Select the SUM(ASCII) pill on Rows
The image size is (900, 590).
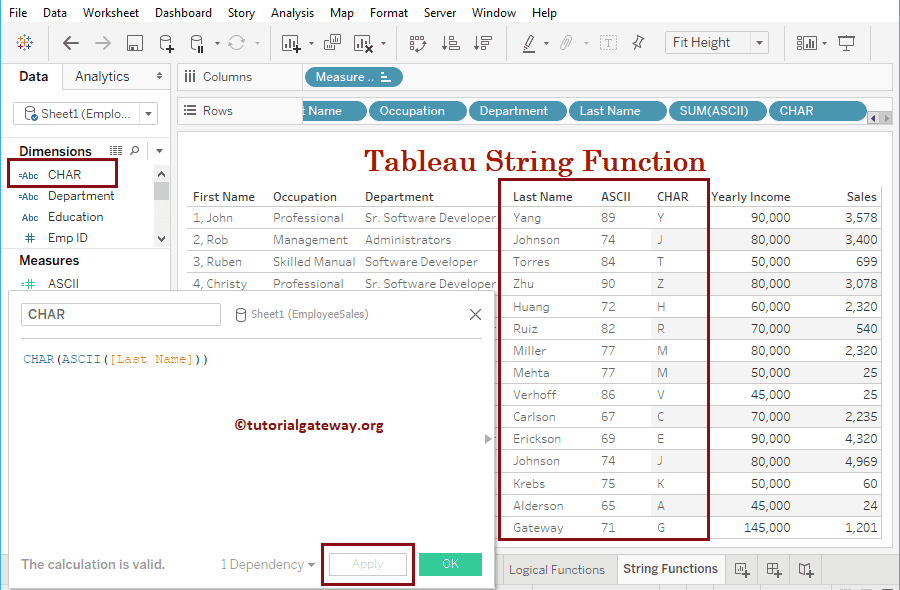pos(717,110)
